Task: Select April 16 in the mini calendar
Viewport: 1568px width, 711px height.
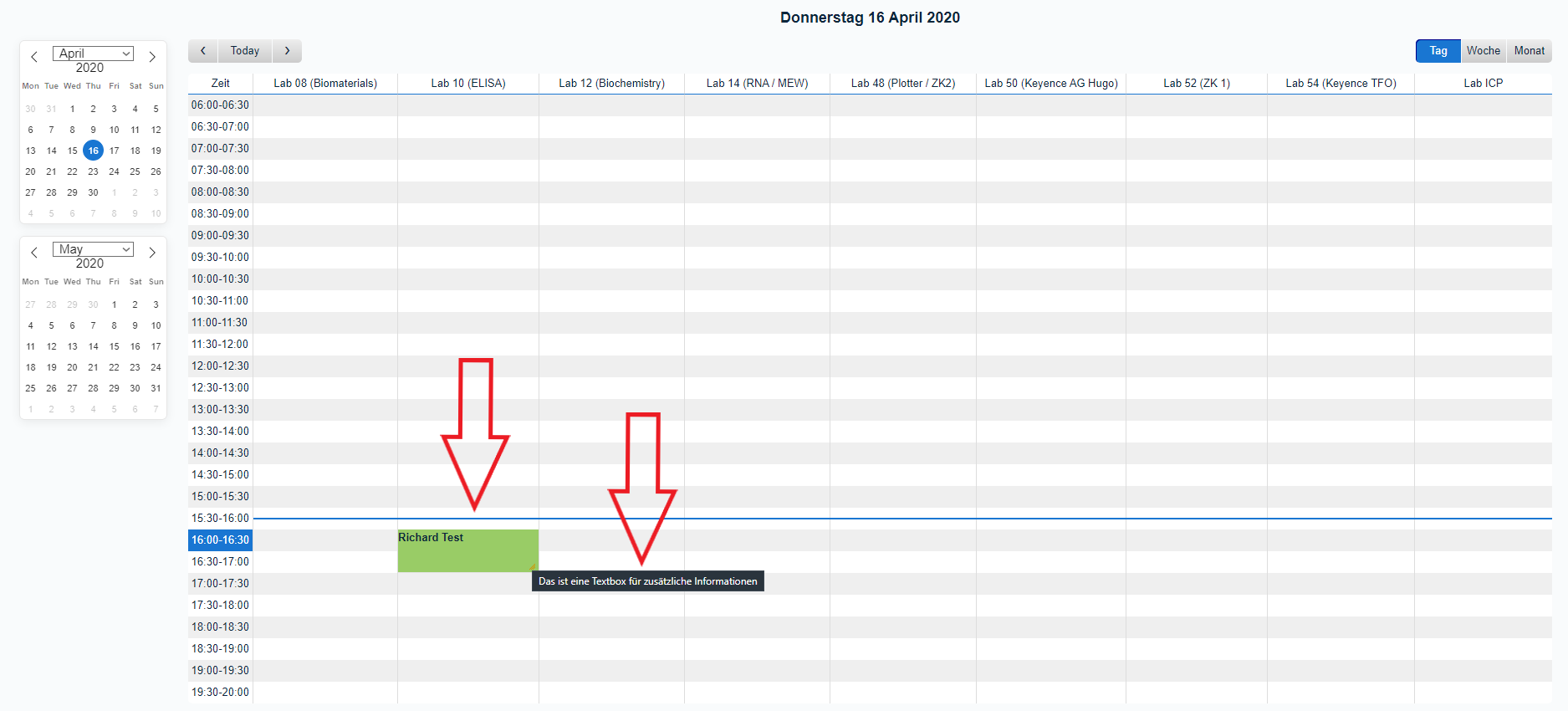Action: click(x=93, y=151)
